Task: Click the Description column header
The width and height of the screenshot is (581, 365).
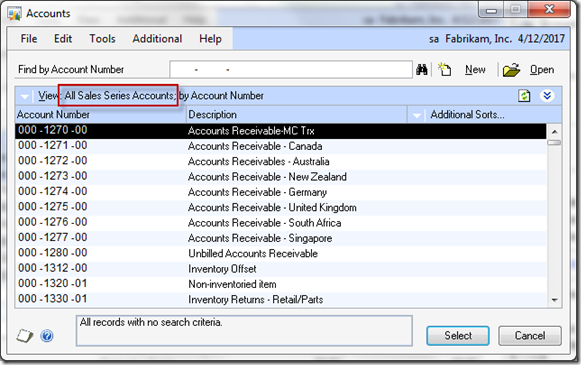Action: coord(296,115)
